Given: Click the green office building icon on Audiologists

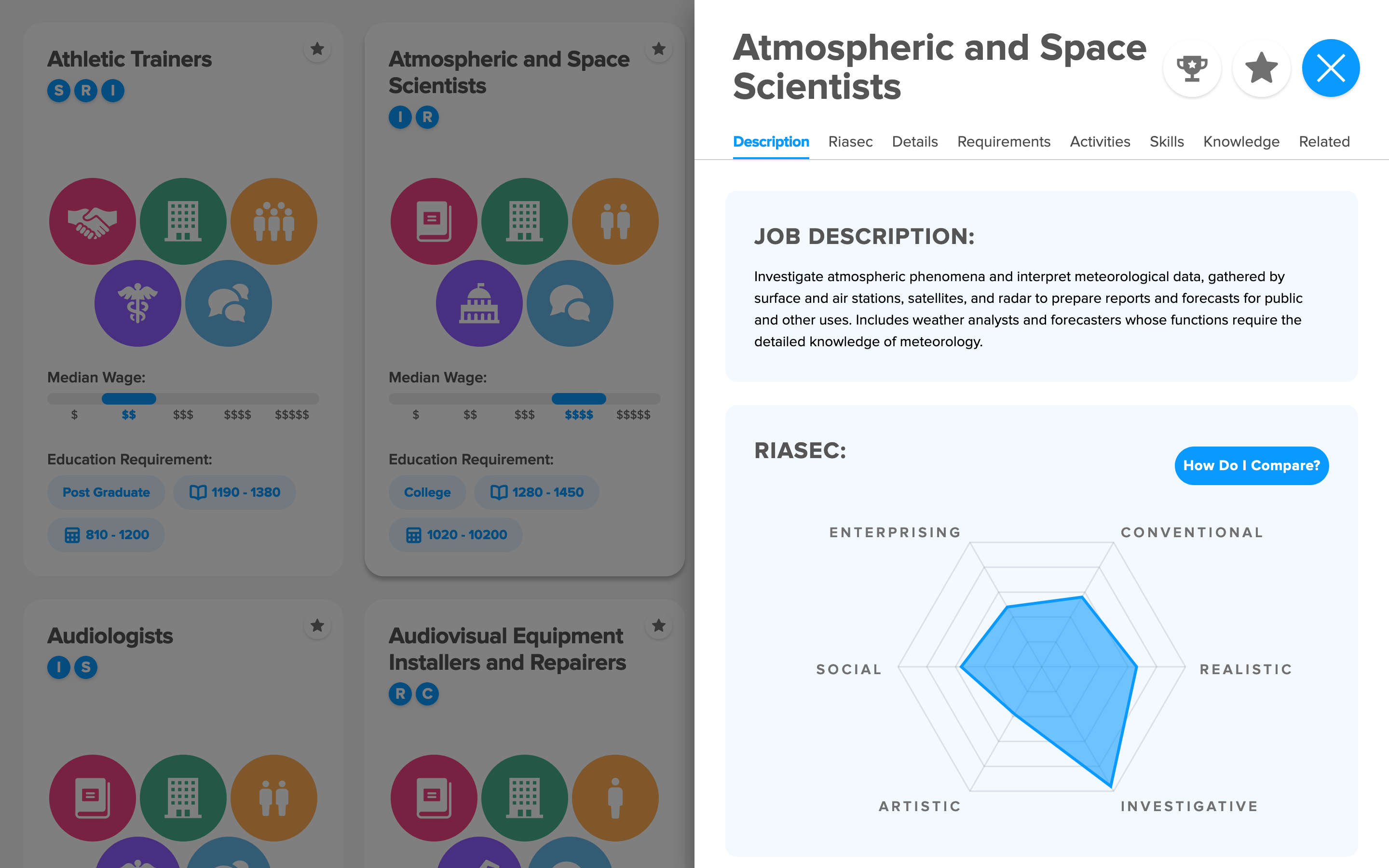Looking at the screenshot, I should click(x=183, y=798).
